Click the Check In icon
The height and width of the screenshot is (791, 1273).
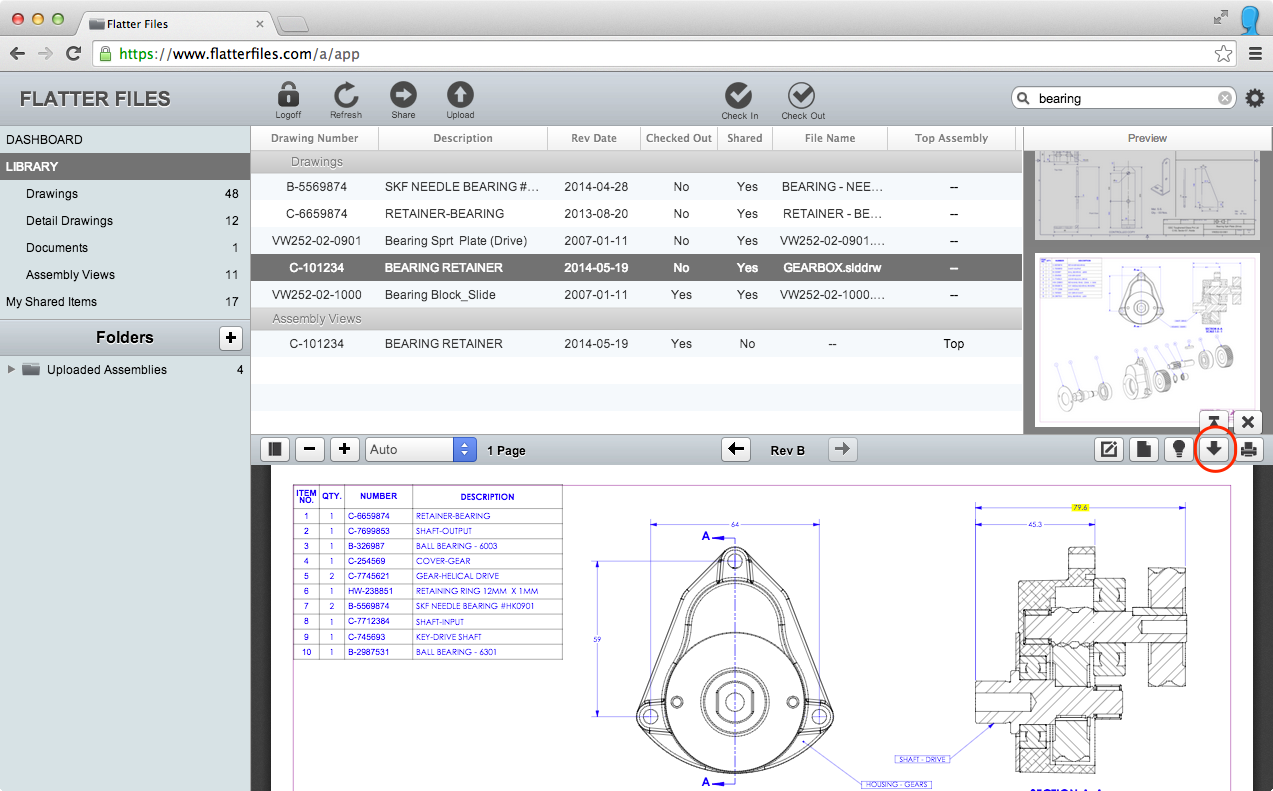coord(739,95)
